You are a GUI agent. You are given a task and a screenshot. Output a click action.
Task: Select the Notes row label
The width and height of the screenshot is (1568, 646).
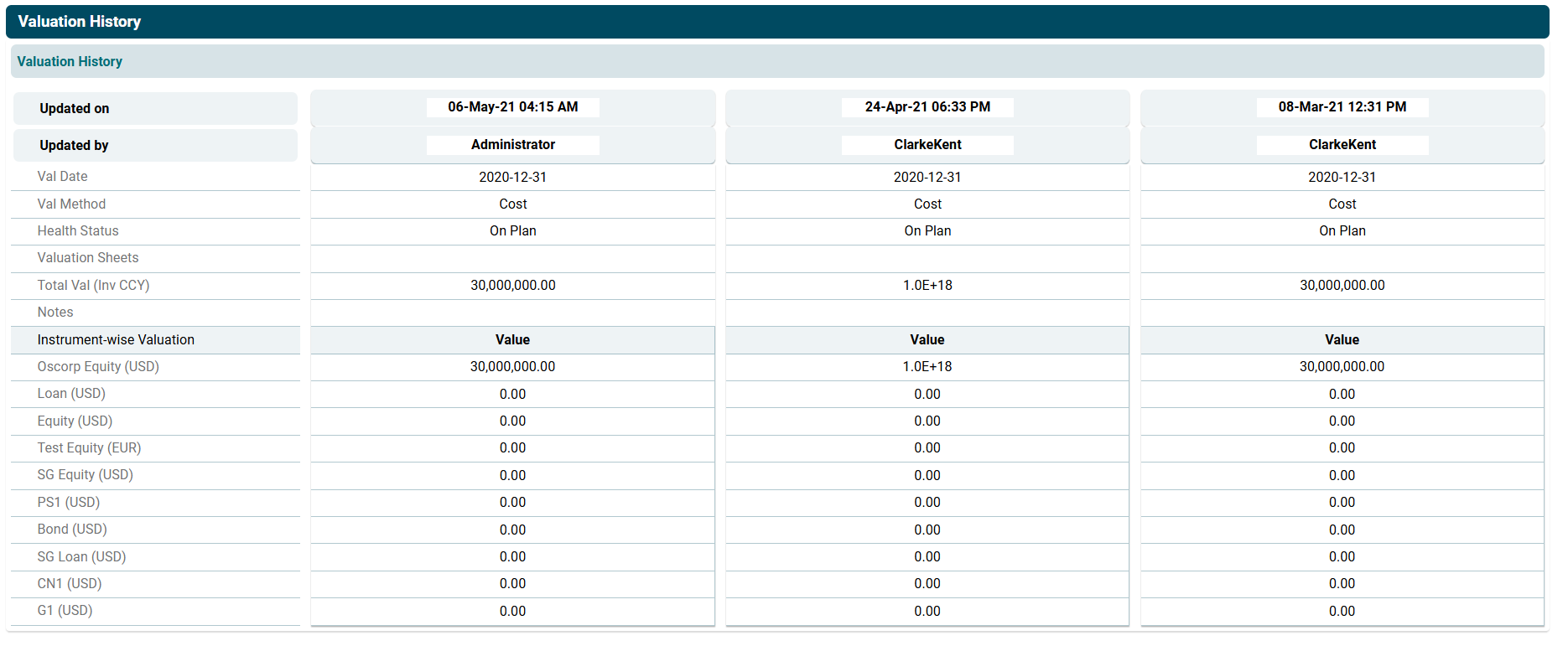coord(55,312)
